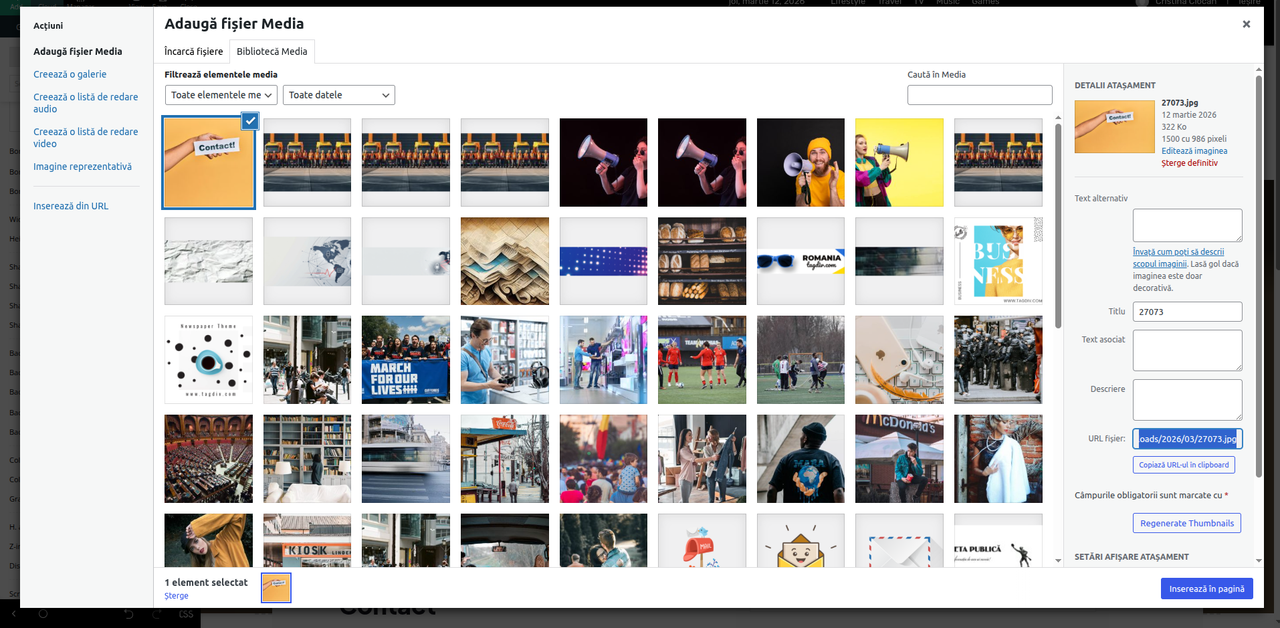Screen dimensions: 1280x628
Task: Click Șterge definitiv link
Action: (1189, 163)
